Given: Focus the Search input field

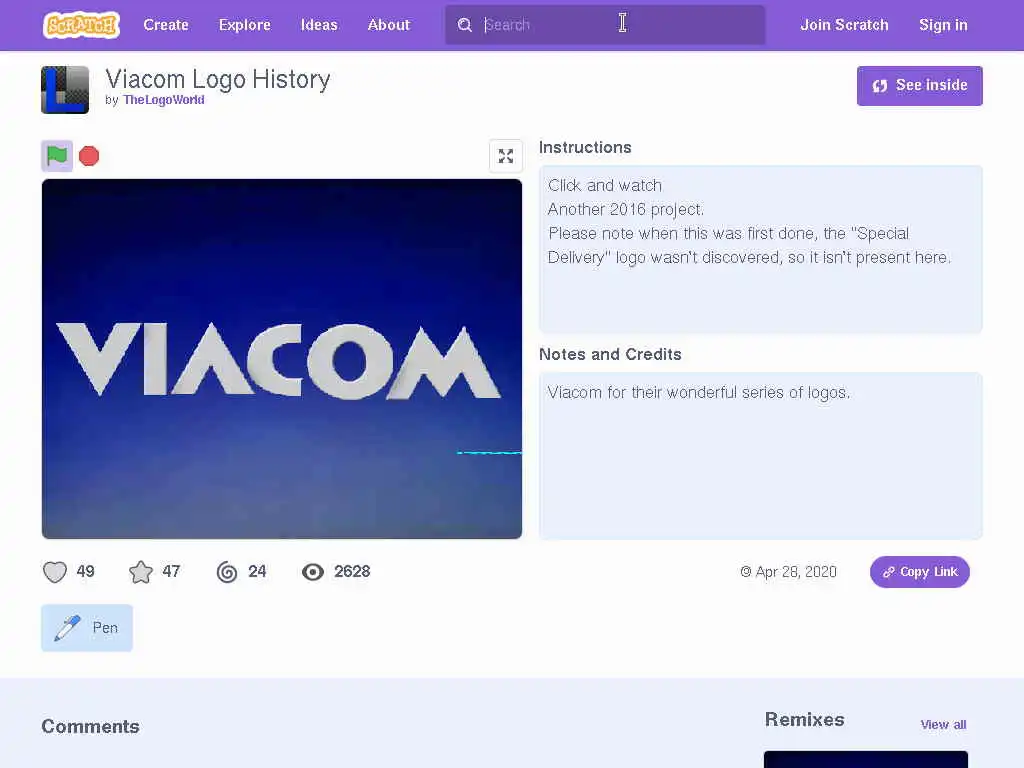Looking at the screenshot, I should 605,25.
